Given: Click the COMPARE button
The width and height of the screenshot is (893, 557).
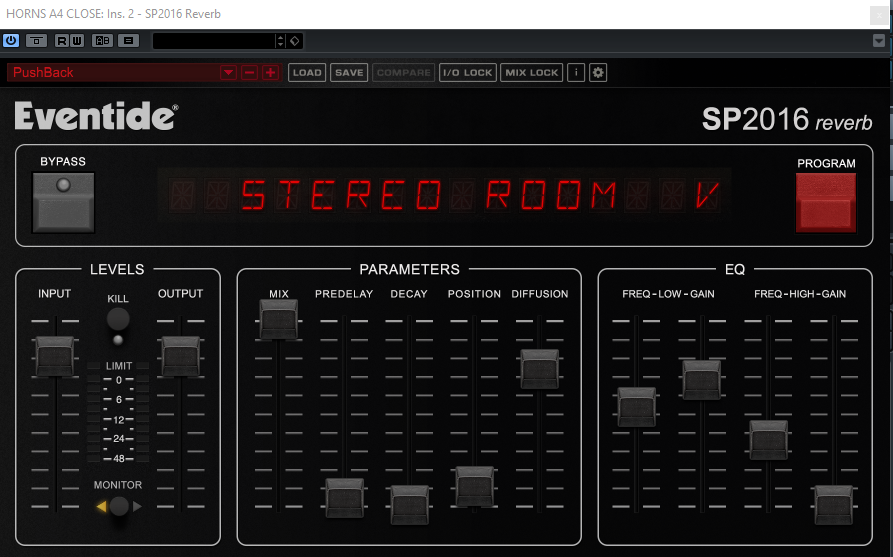Looking at the screenshot, I should click(x=404, y=72).
